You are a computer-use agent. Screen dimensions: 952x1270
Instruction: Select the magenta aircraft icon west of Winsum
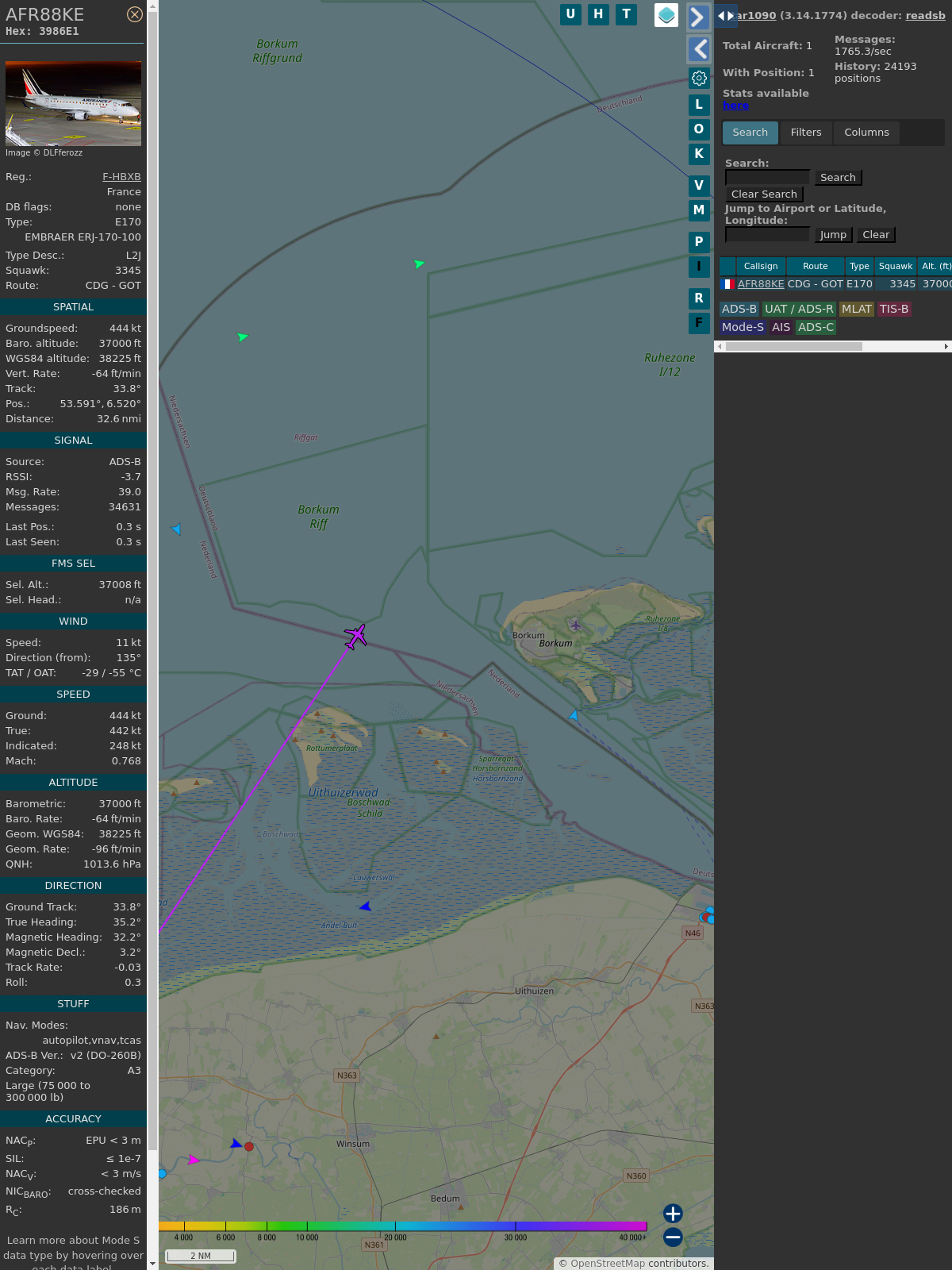point(194,1160)
